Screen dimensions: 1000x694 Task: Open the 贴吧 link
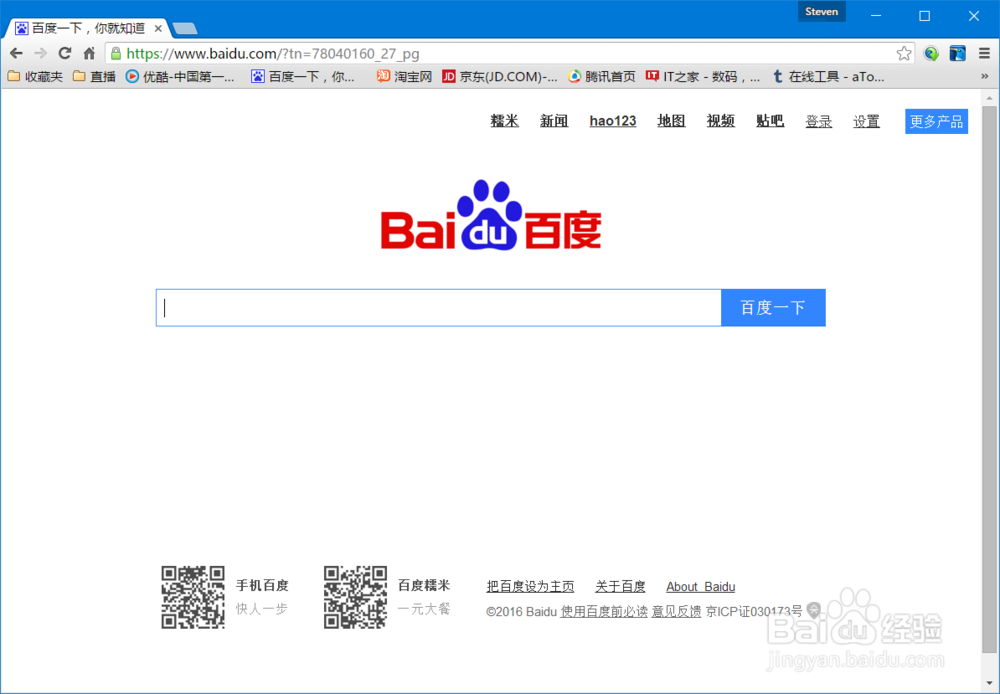pos(770,121)
